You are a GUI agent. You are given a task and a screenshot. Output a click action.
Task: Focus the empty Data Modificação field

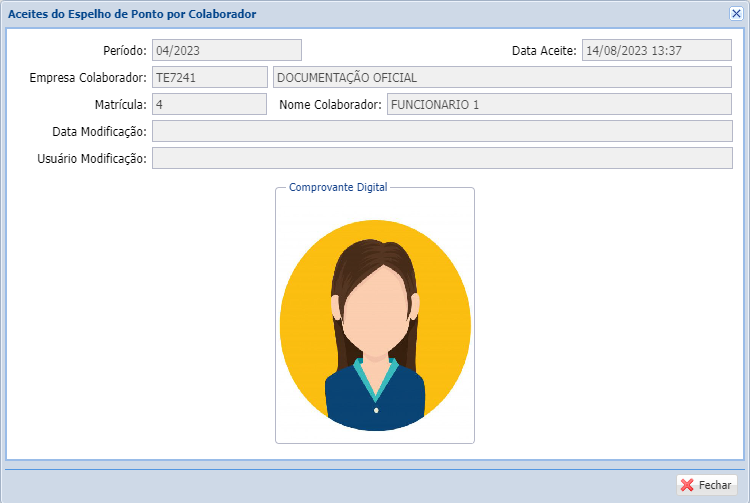[x=442, y=131]
